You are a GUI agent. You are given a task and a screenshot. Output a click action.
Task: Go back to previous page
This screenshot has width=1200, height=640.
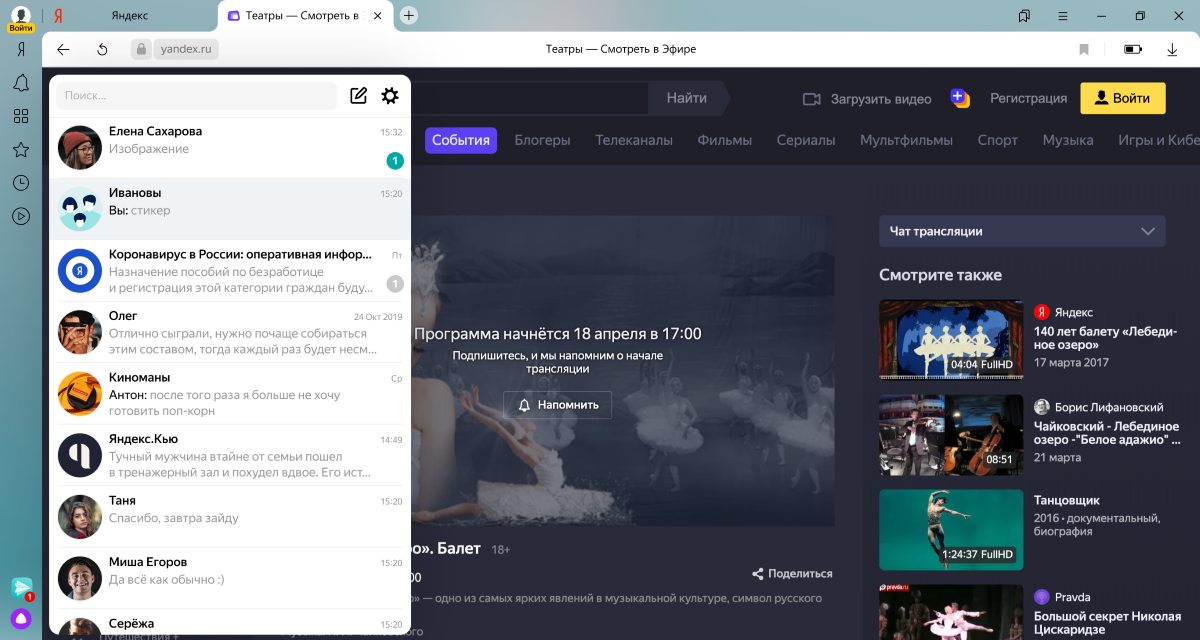(x=63, y=49)
